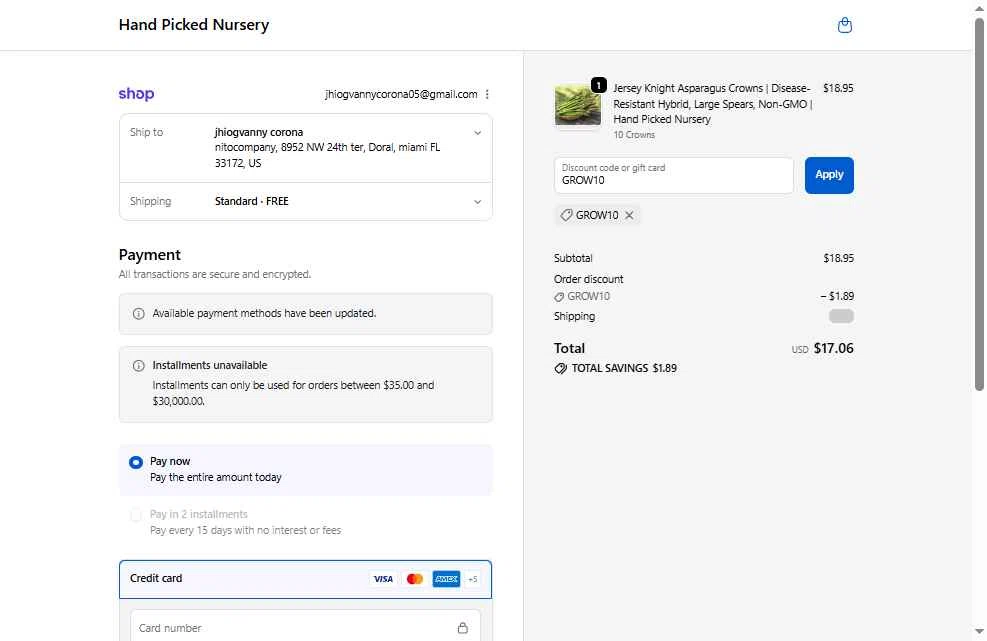Click the tag icon next to TOTAL SAVINGS
Screen dimensions: 987x641
[560, 368]
